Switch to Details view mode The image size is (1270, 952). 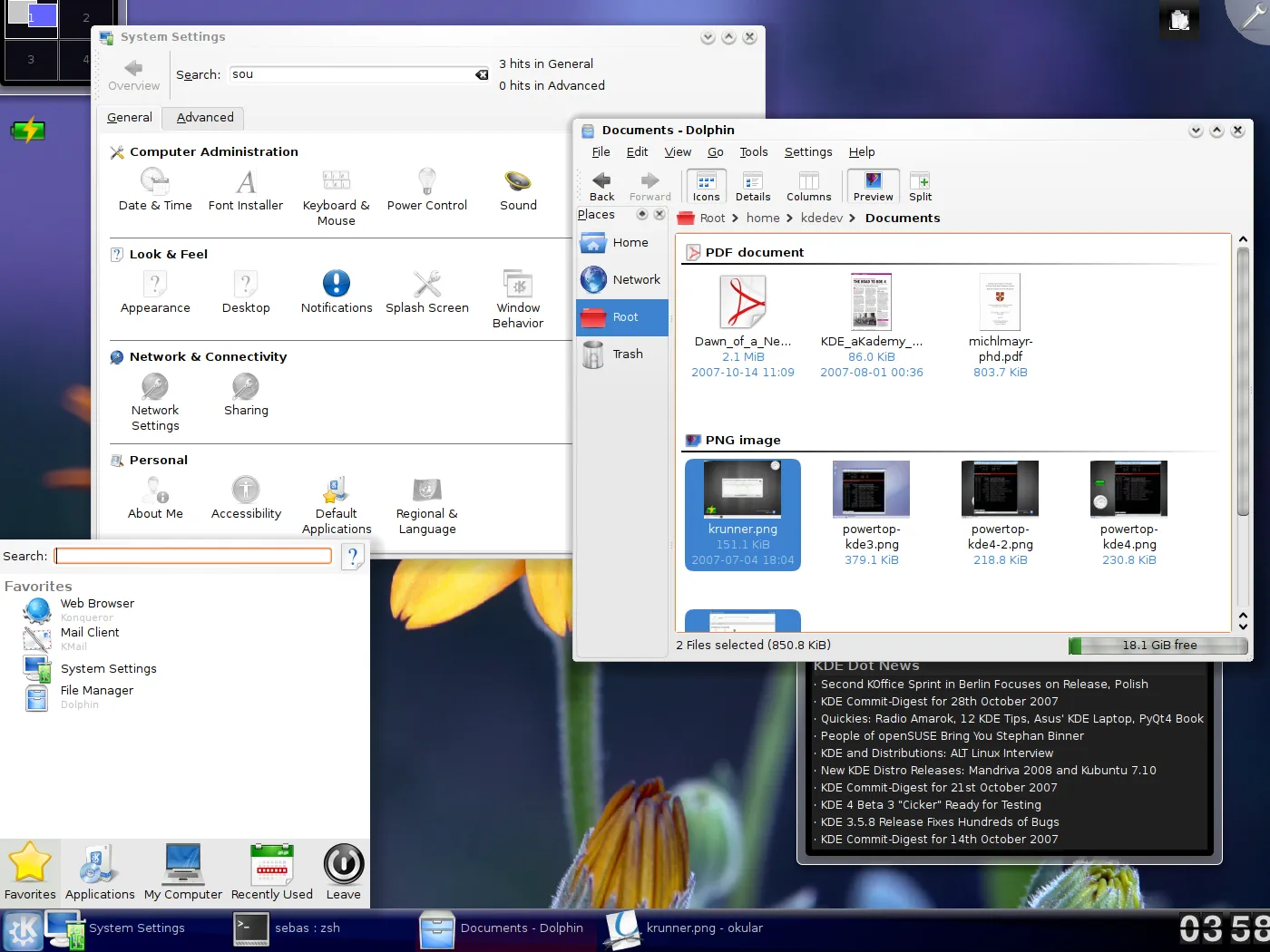pyautogui.click(x=753, y=186)
